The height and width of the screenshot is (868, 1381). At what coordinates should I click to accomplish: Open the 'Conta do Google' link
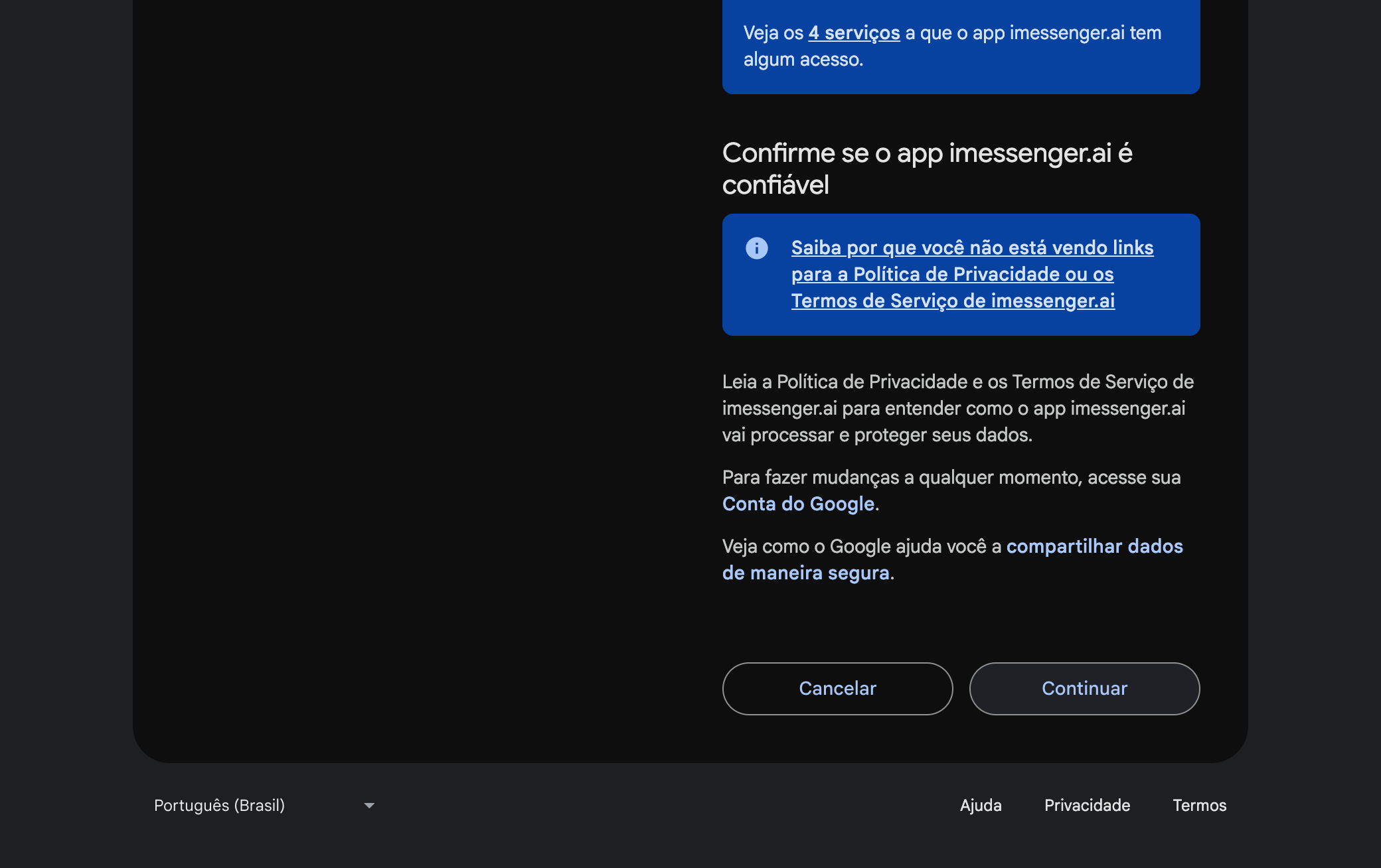[x=798, y=504]
